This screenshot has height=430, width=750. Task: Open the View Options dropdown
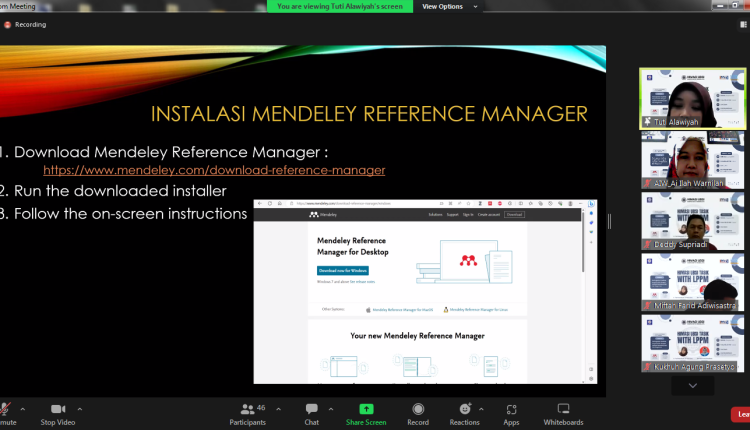point(449,6)
